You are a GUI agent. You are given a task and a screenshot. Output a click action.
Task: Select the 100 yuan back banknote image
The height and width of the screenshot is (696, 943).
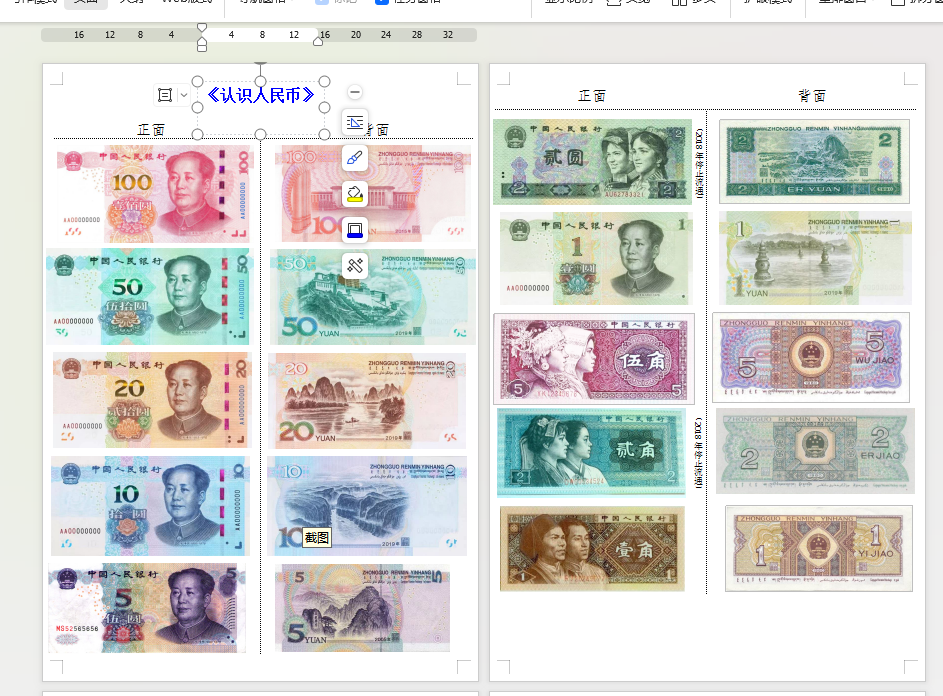(x=373, y=194)
